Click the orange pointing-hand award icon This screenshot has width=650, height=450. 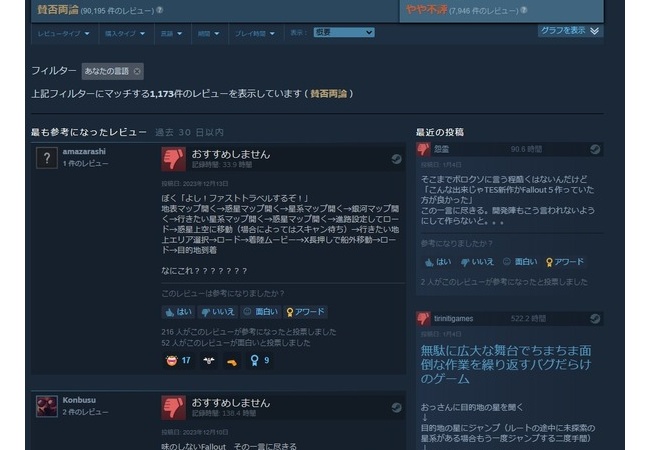point(232,361)
